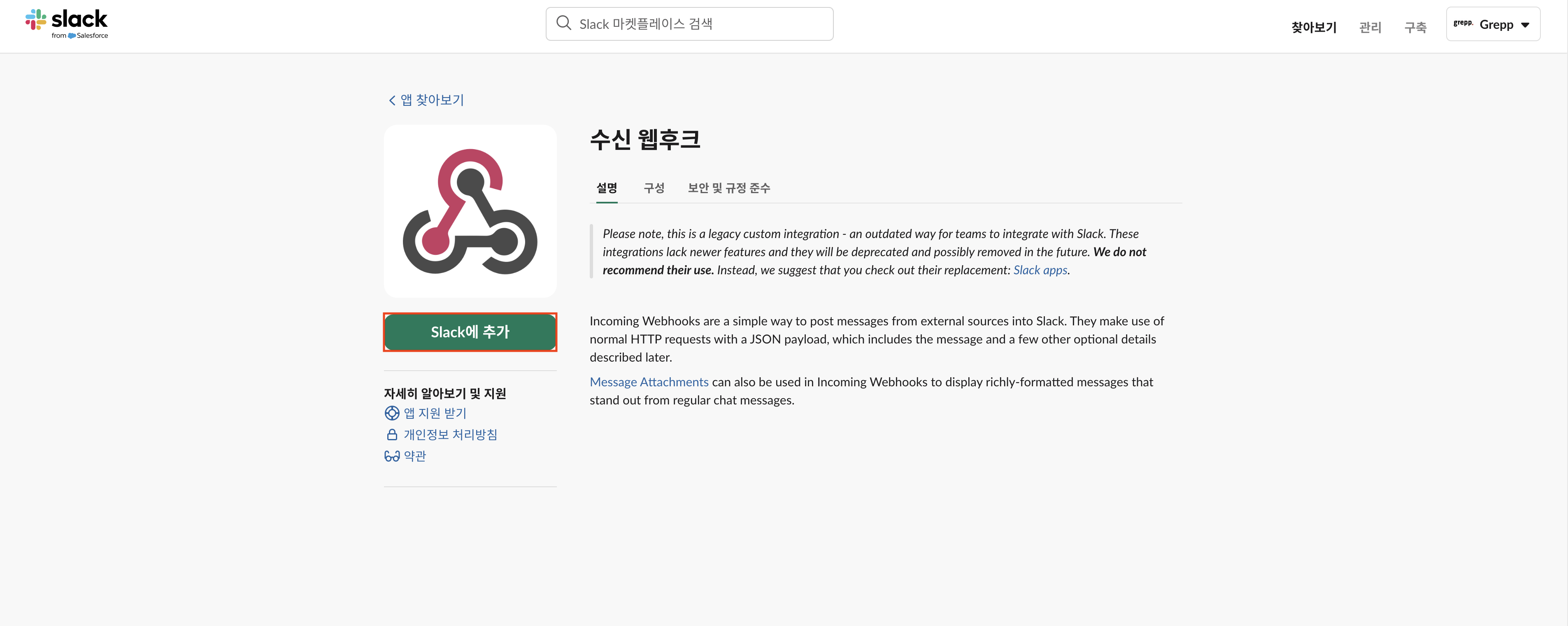Open the 보안 및 규정 준수 tab
This screenshot has height=626, width=1568.
728,188
